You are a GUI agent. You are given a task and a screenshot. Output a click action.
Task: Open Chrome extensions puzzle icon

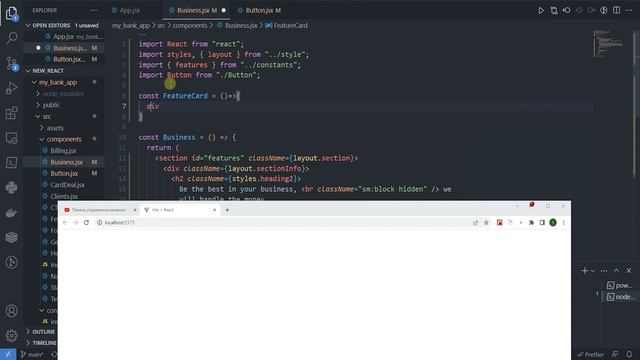(531, 222)
